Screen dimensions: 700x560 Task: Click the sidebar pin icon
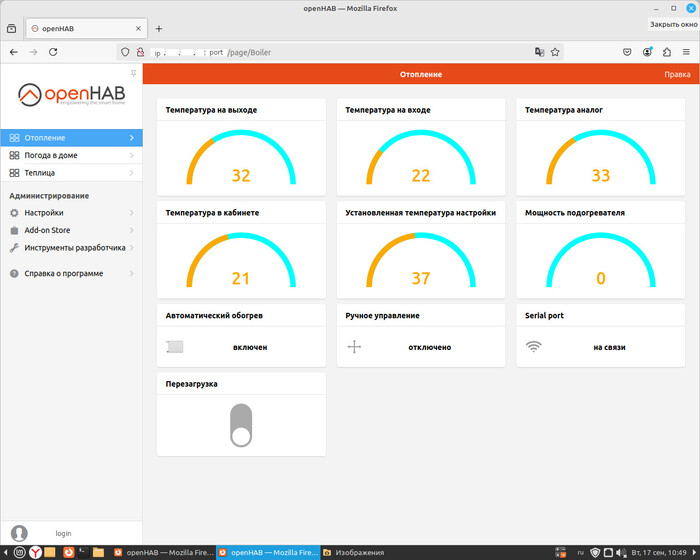pyautogui.click(x=134, y=74)
